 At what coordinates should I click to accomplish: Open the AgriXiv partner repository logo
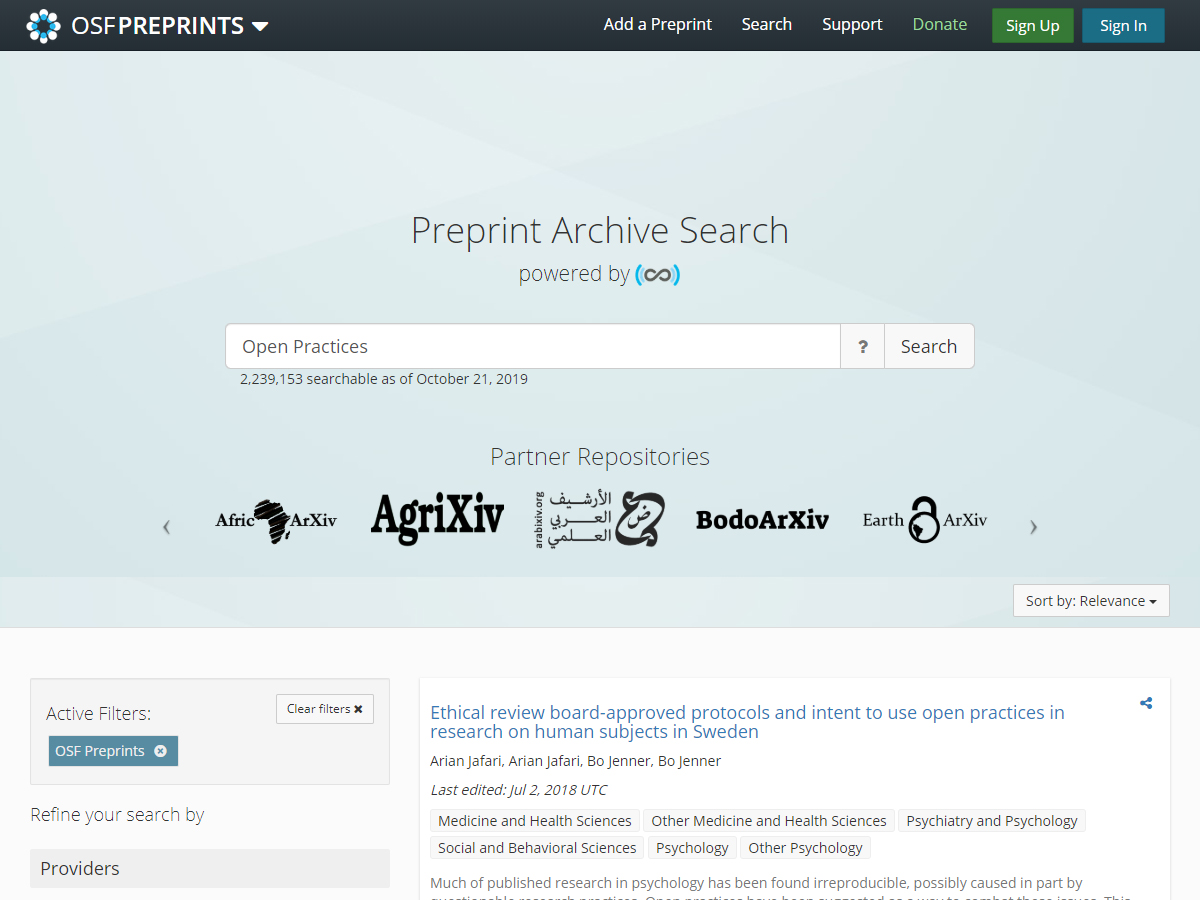click(437, 520)
